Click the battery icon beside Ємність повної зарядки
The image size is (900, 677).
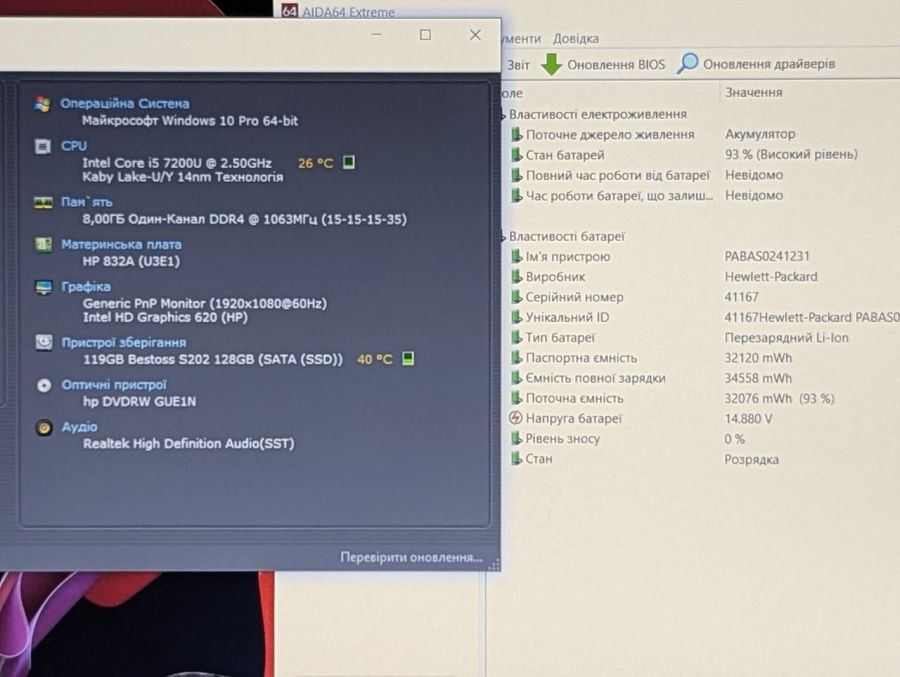tap(516, 378)
